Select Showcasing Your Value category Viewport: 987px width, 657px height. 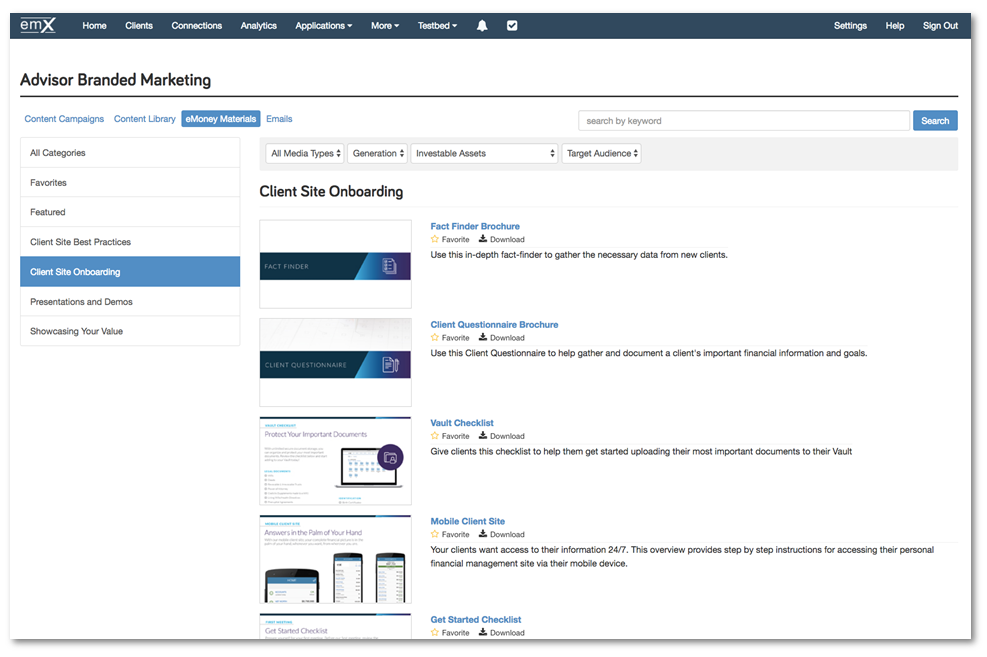coord(130,331)
